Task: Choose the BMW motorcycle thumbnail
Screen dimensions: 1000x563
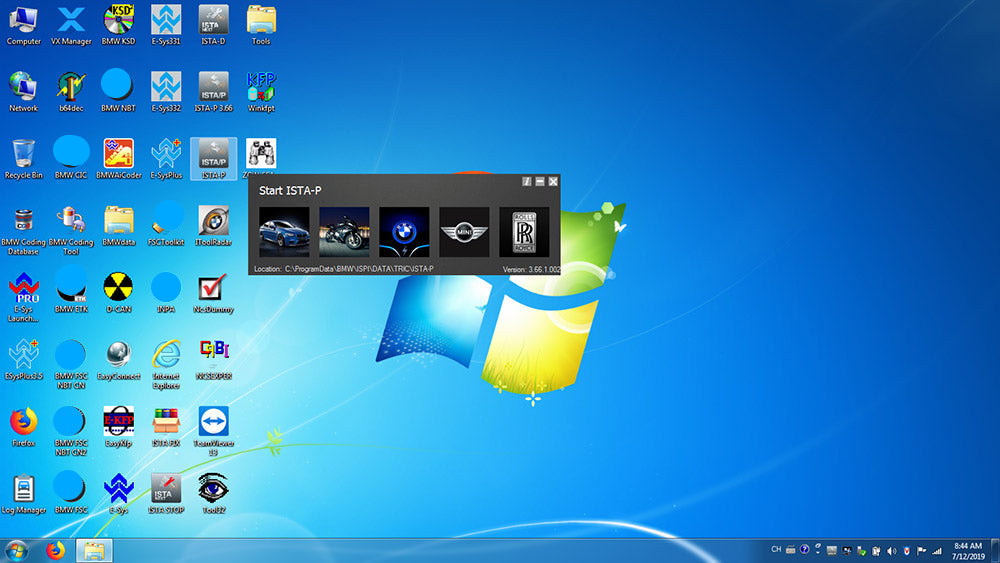Action: click(344, 232)
